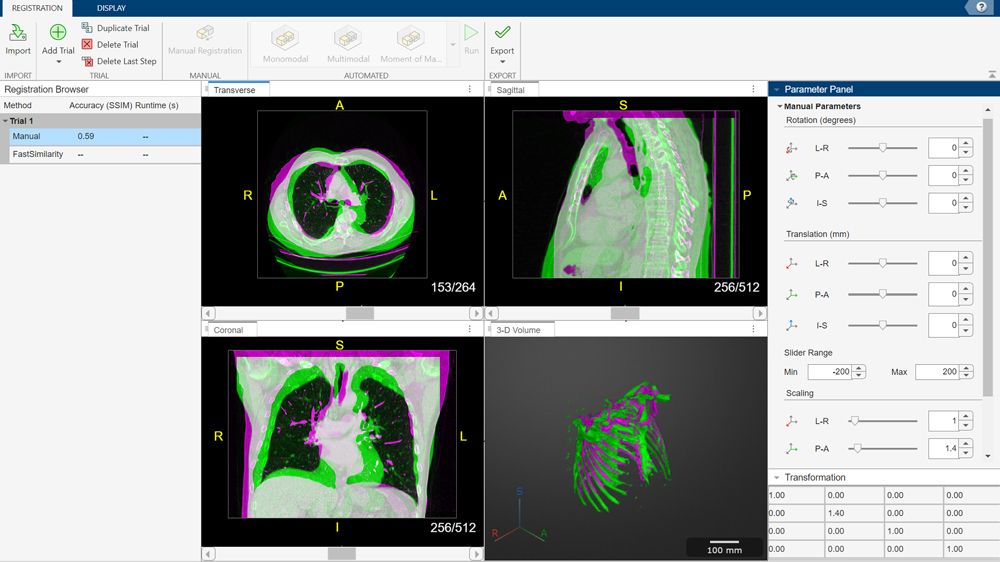Collapse the Manual Parameters section
The image size is (1000, 562).
tap(779, 106)
